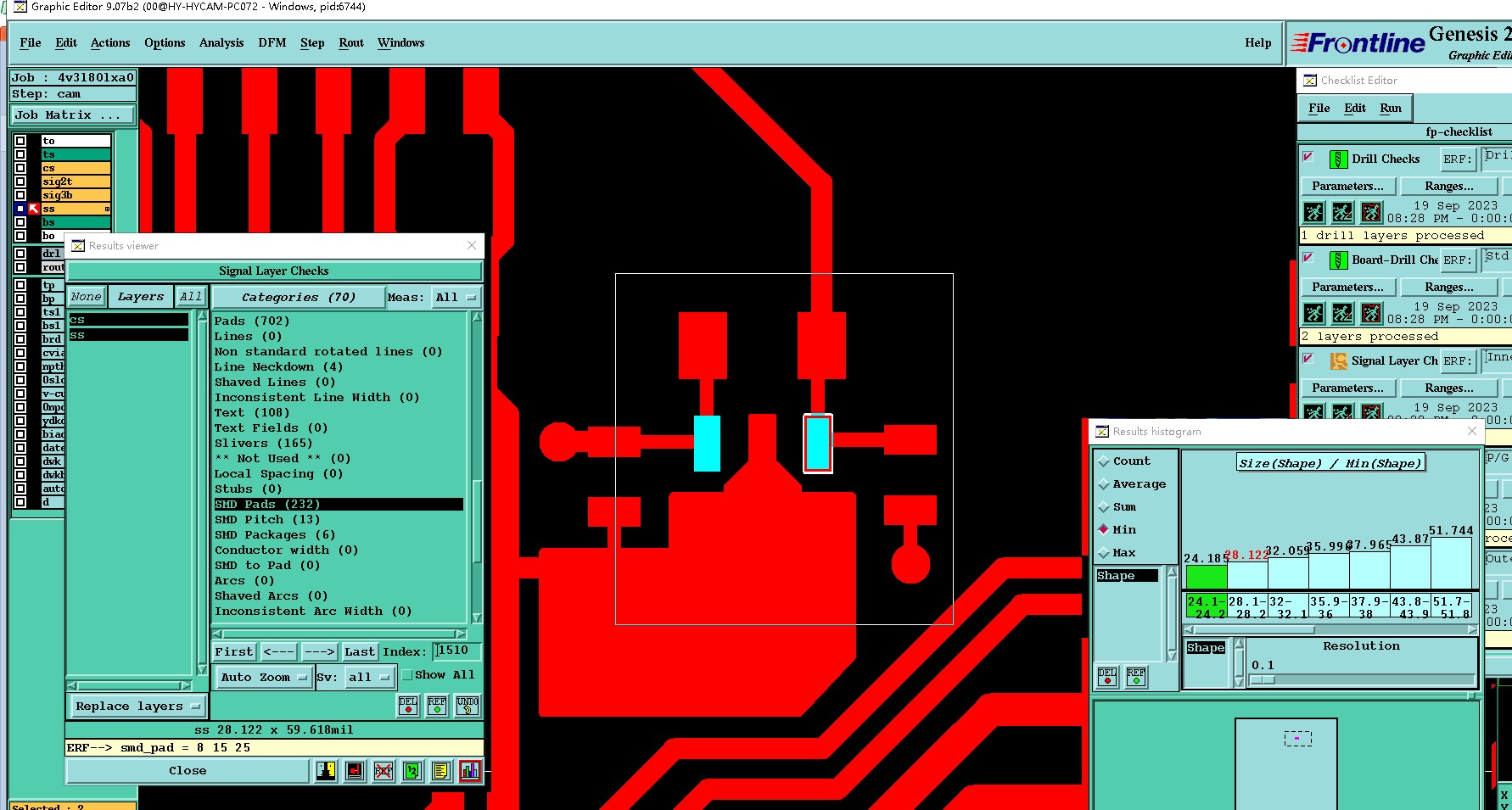Close the Results viewer with Close button
1512x810 pixels.
click(x=188, y=770)
